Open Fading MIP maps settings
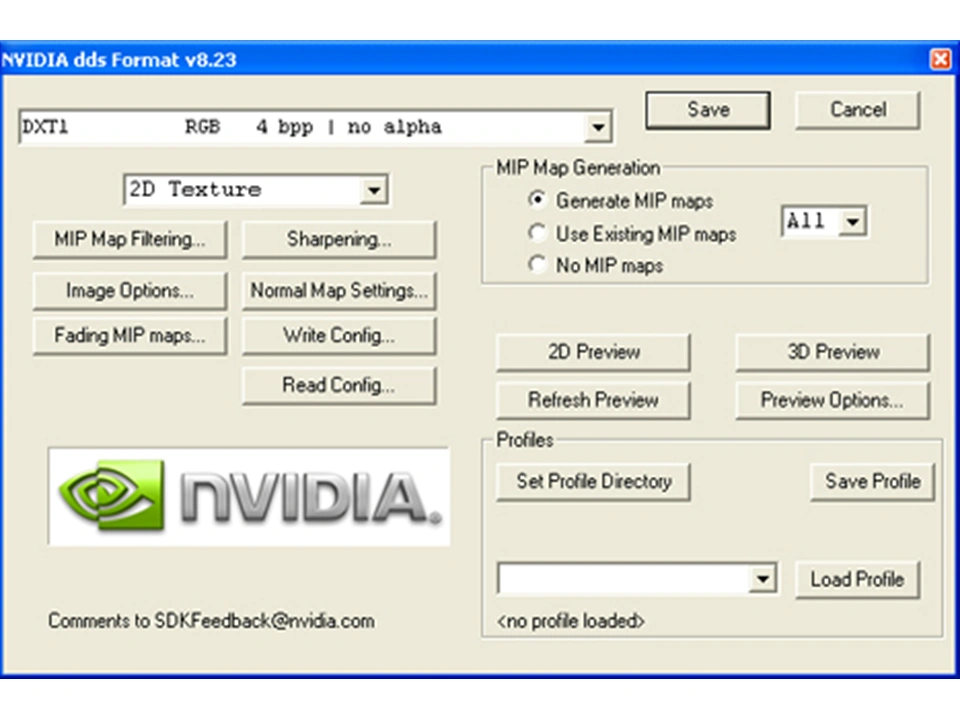 [x=130, y=336]
